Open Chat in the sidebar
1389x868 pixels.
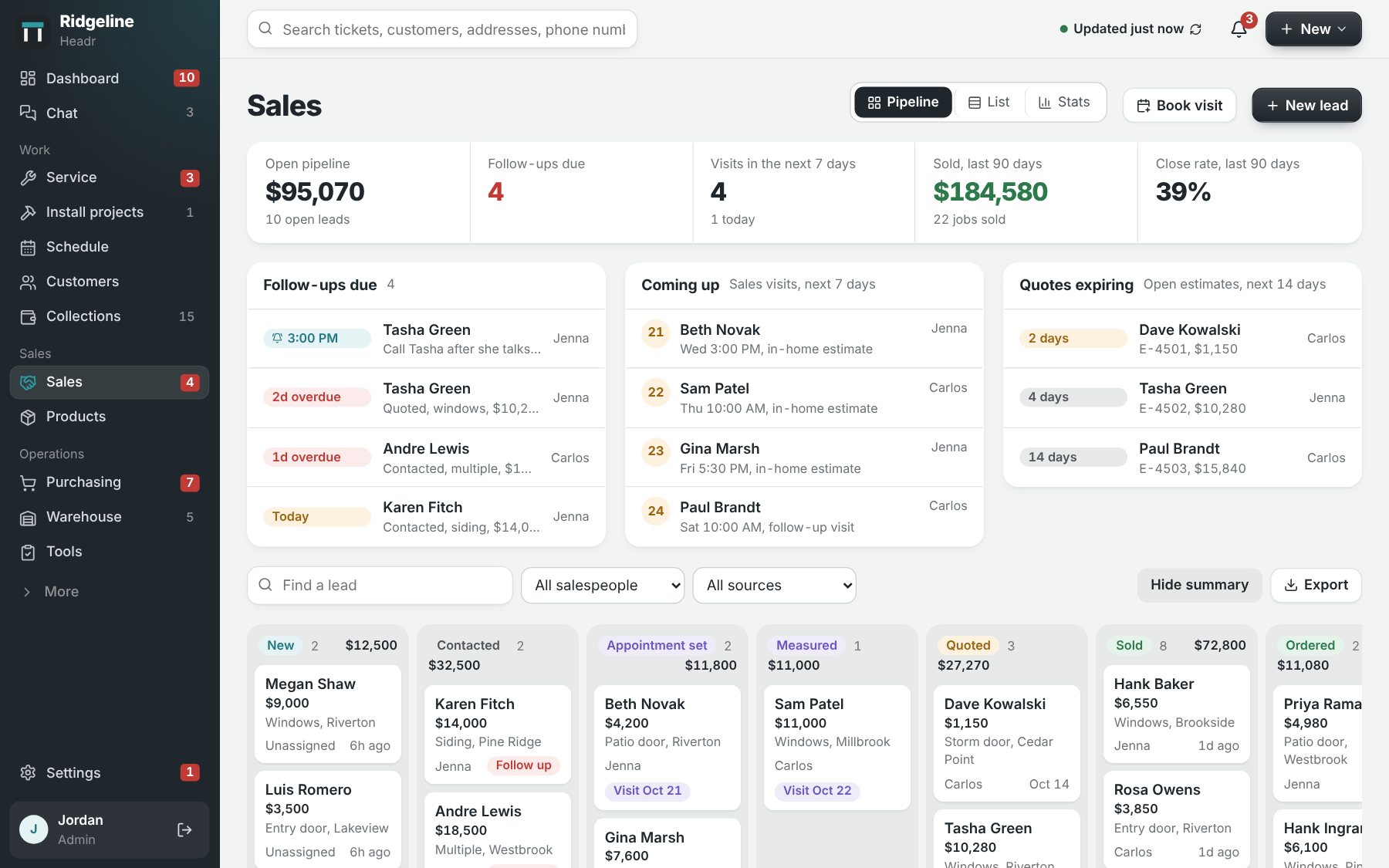(110, 113)
